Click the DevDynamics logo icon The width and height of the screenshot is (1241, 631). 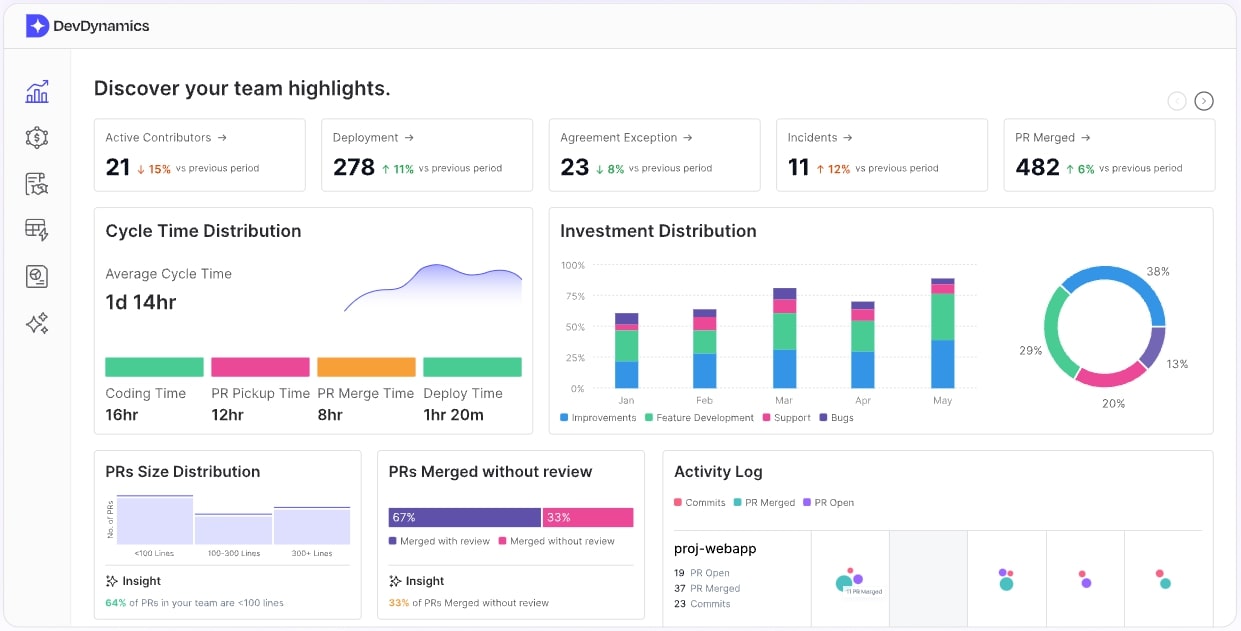[37, 26]
